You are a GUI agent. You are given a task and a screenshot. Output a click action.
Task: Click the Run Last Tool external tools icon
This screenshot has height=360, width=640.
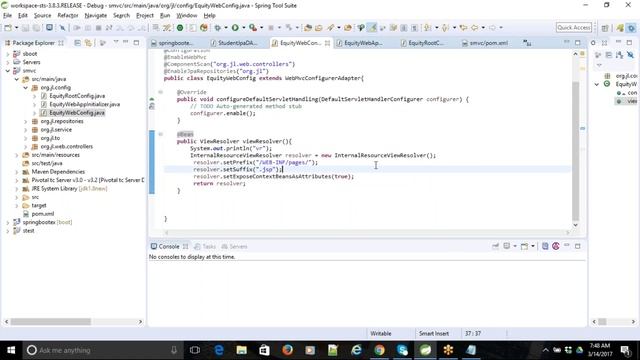[x=253, y=28]
